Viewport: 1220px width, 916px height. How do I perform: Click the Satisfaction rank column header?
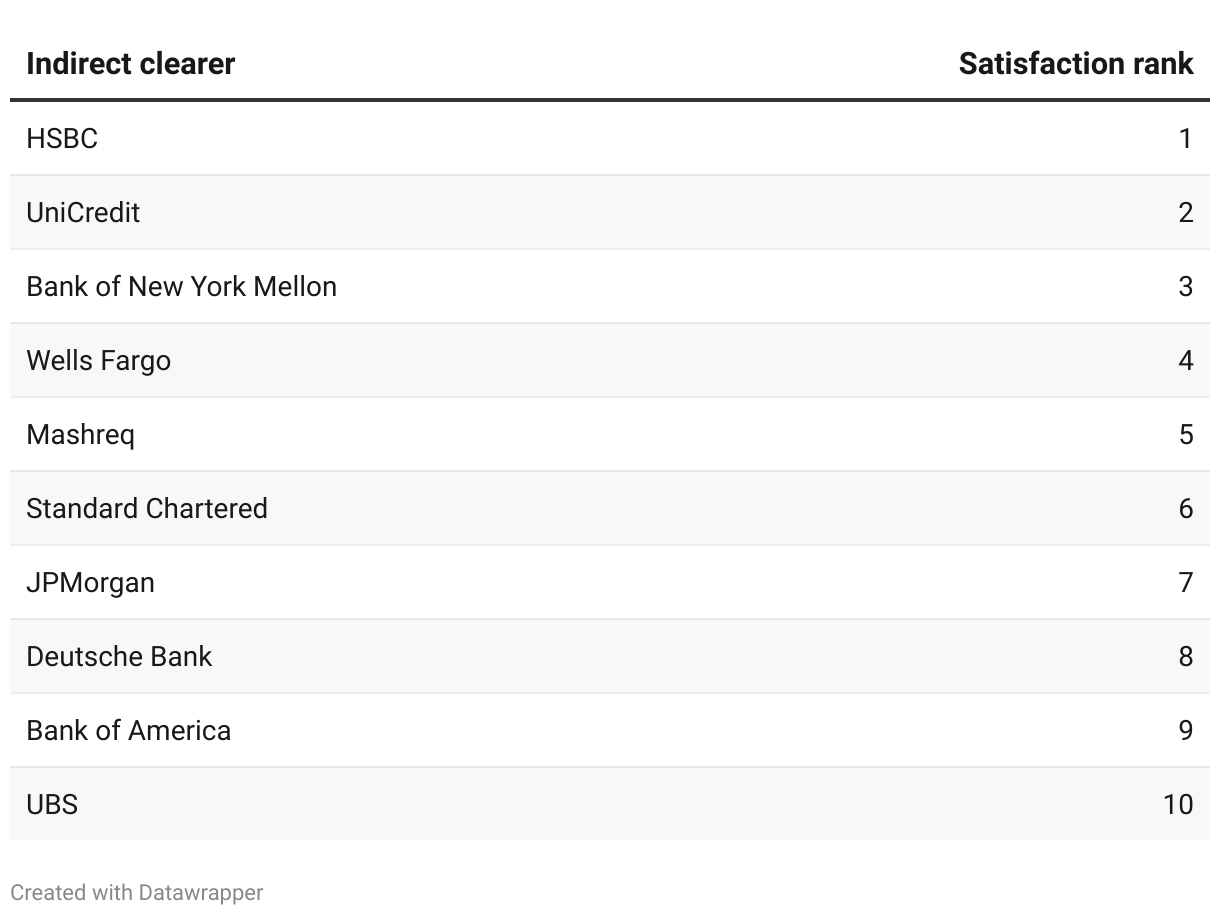pyautogui.click(x=1075, y=64)
